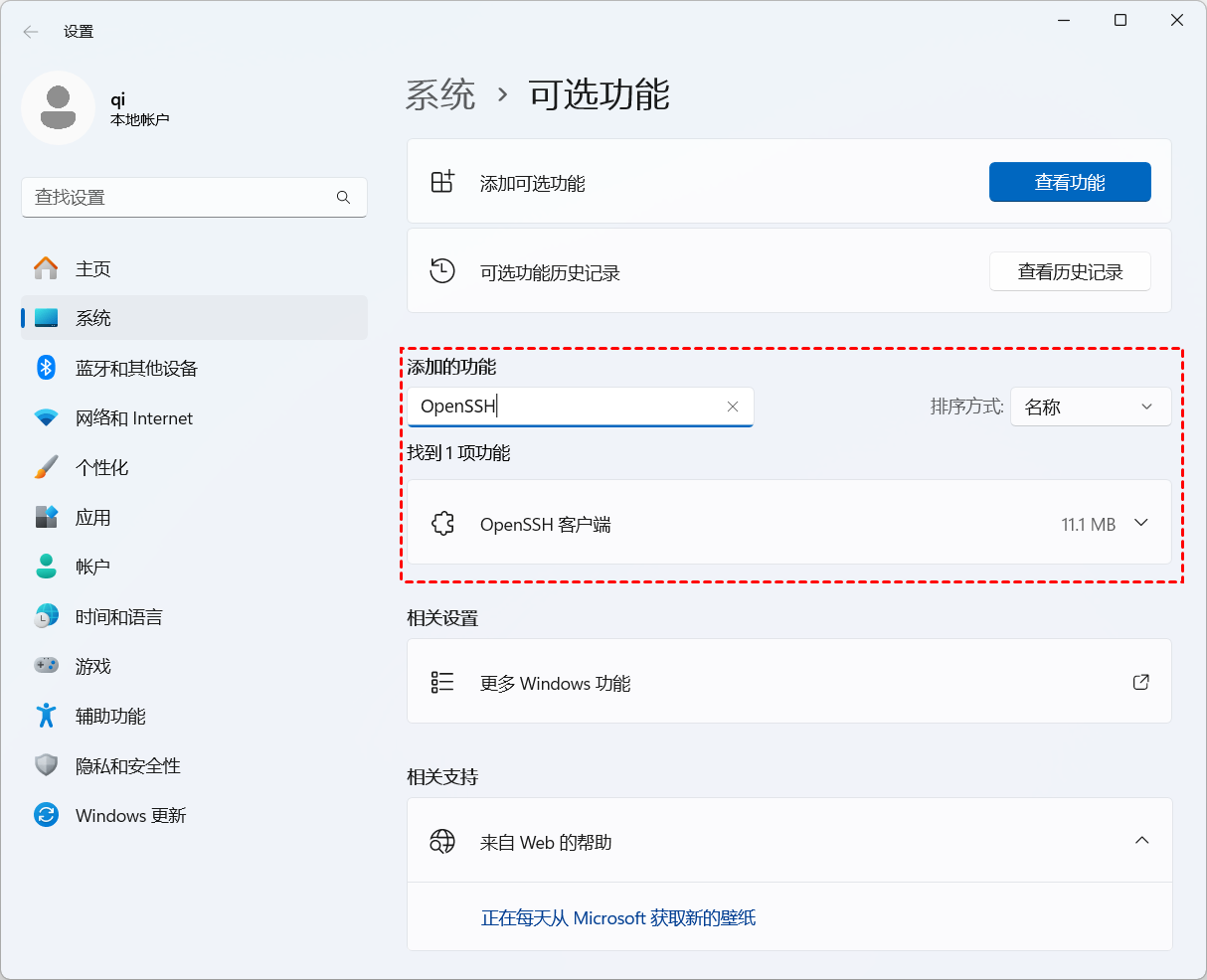1207x980 pixels.
Task: Open 游戏 settings page
Action: [194, 666]
